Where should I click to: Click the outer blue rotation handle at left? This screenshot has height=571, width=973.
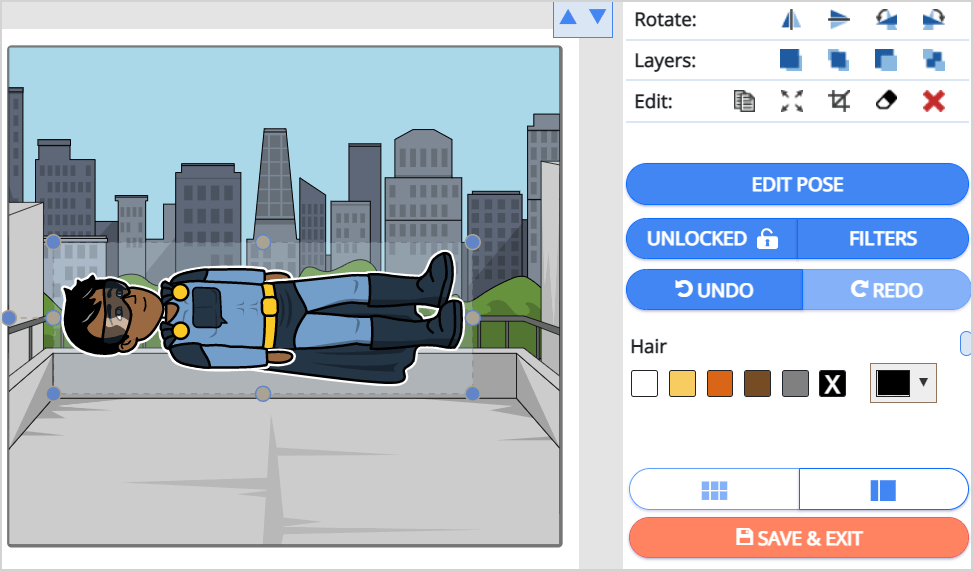point(9,318)
